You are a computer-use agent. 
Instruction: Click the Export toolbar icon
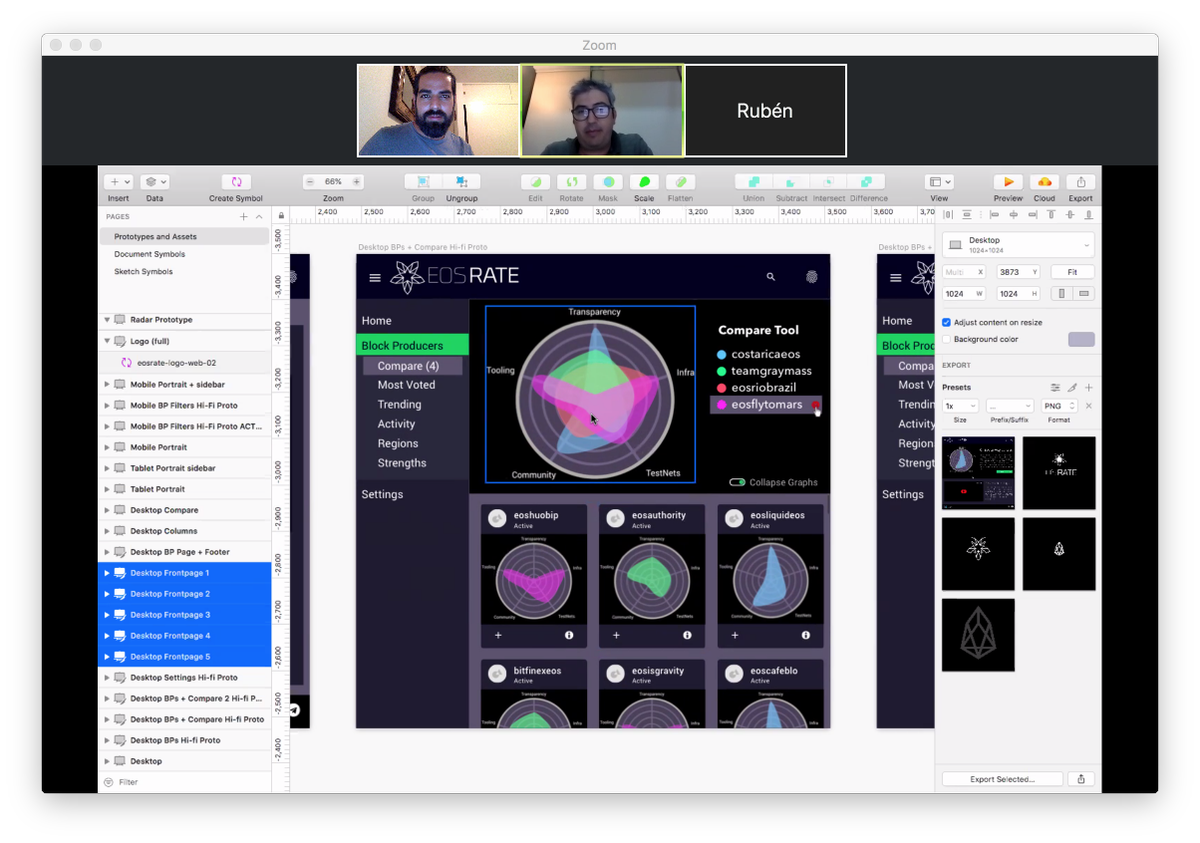point(1080,182)
